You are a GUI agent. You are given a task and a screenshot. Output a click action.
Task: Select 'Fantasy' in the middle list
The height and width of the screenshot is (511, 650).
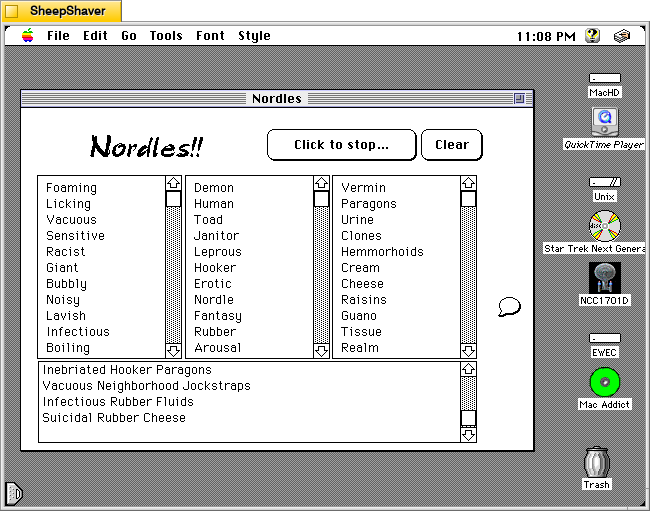coord(218,316)
